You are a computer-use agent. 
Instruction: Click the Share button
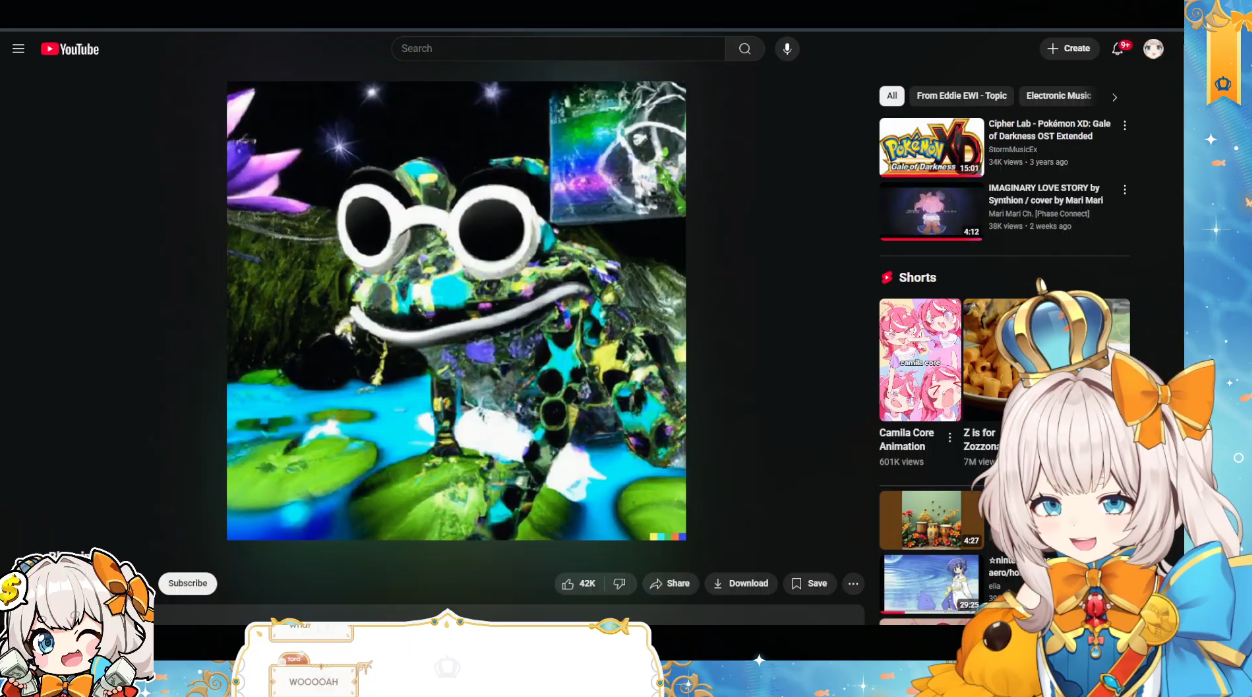[669, 584]
